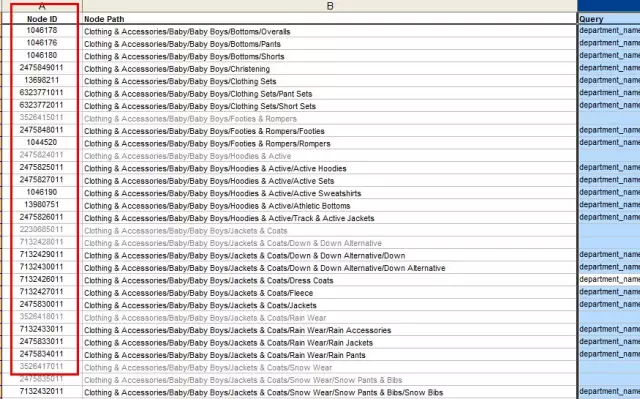
Task: Click the path ending in Athletic Bottoms
Action: 217,206
